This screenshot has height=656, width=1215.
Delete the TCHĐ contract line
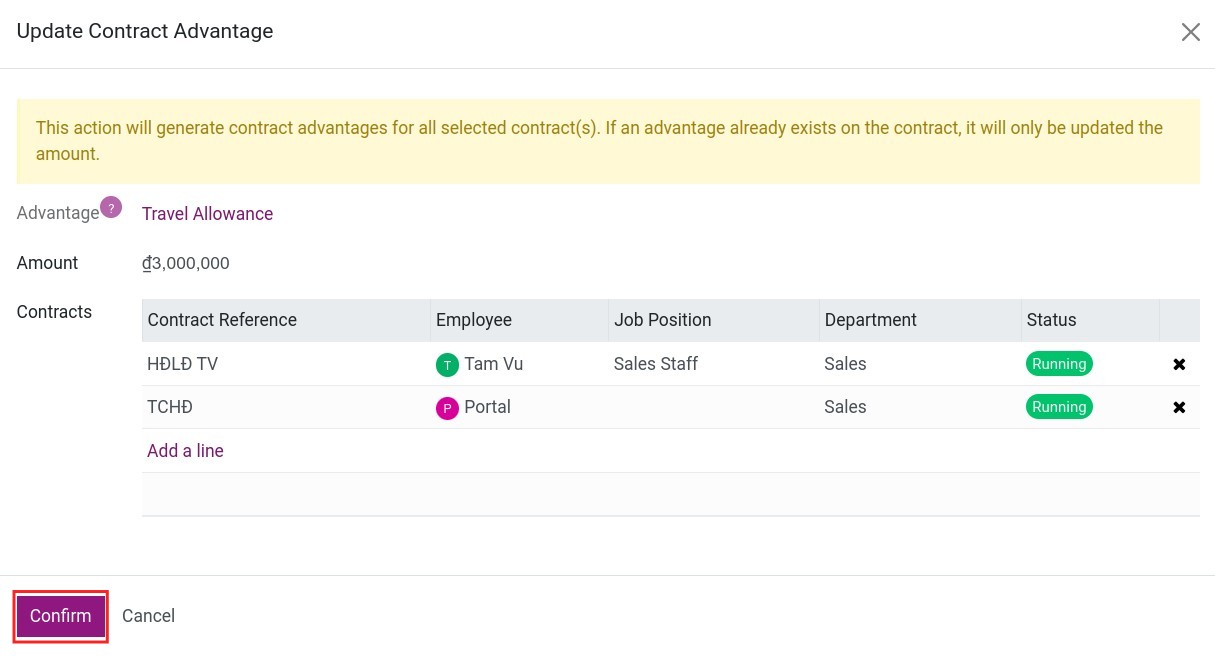pyautogui.click(x=1179, y=407)
